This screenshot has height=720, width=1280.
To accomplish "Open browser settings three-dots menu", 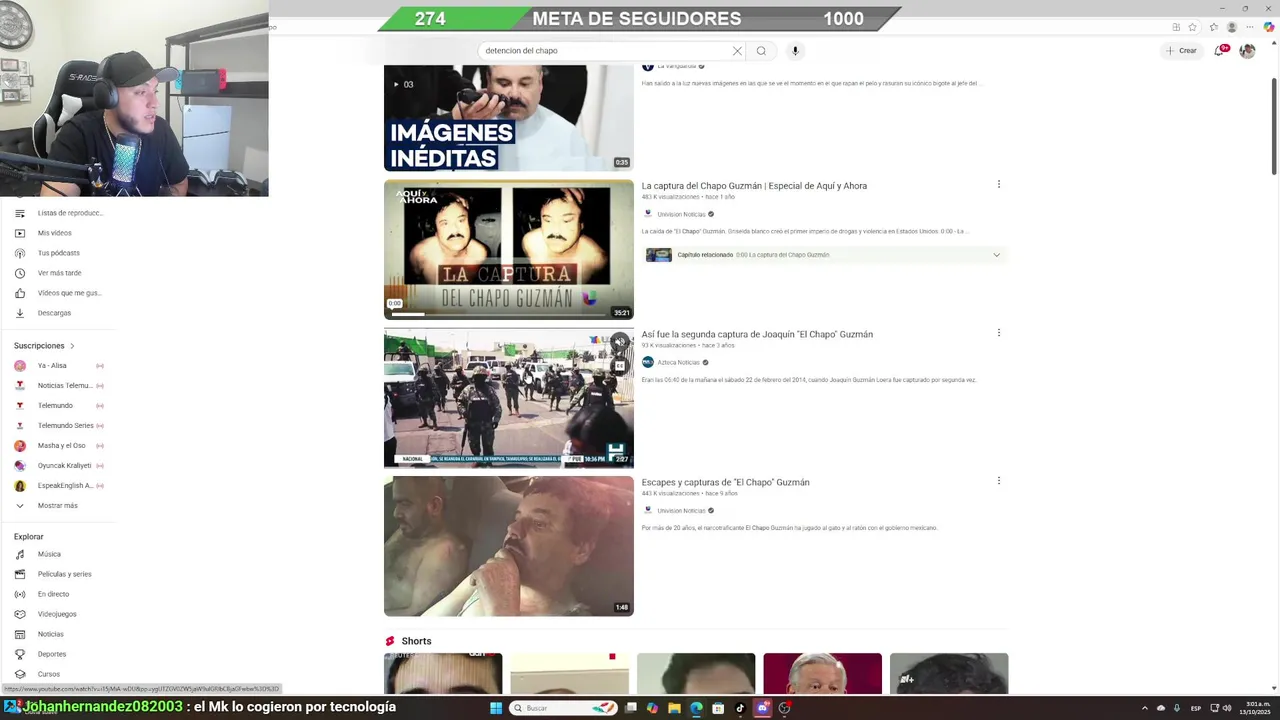I will coord(1251,27).
